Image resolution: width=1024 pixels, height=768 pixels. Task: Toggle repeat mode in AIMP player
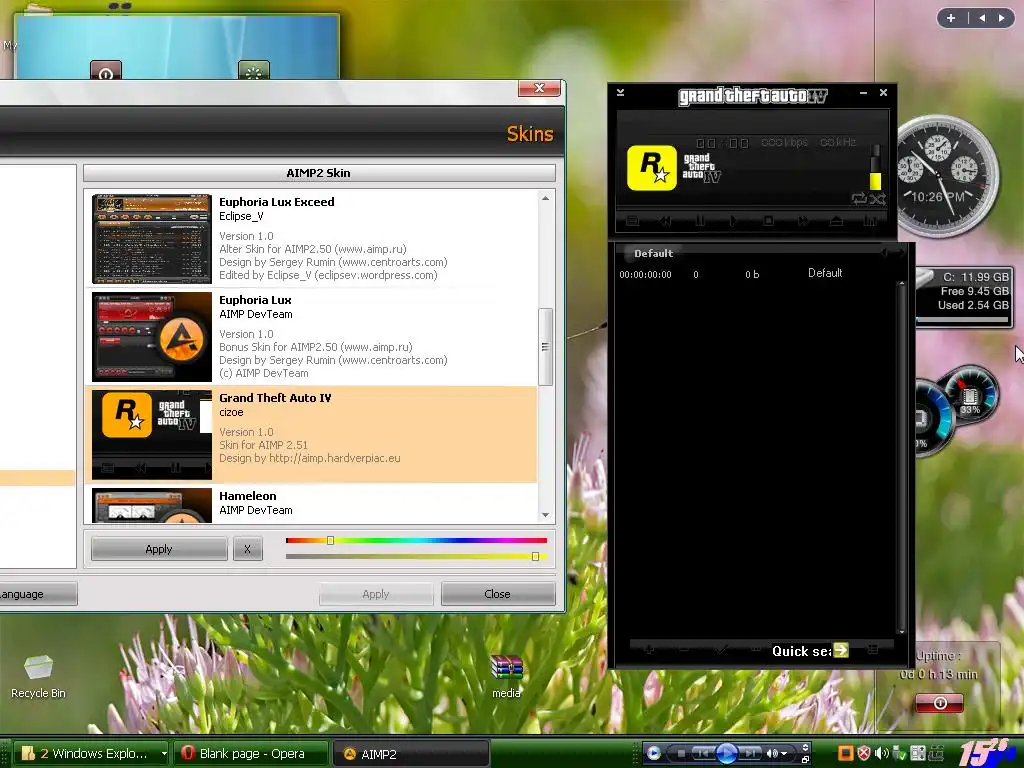click(x=859, y=199)
